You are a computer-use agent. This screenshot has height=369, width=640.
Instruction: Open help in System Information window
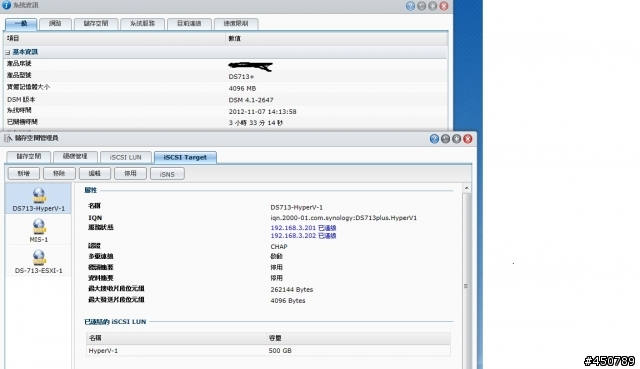[411, 6]
